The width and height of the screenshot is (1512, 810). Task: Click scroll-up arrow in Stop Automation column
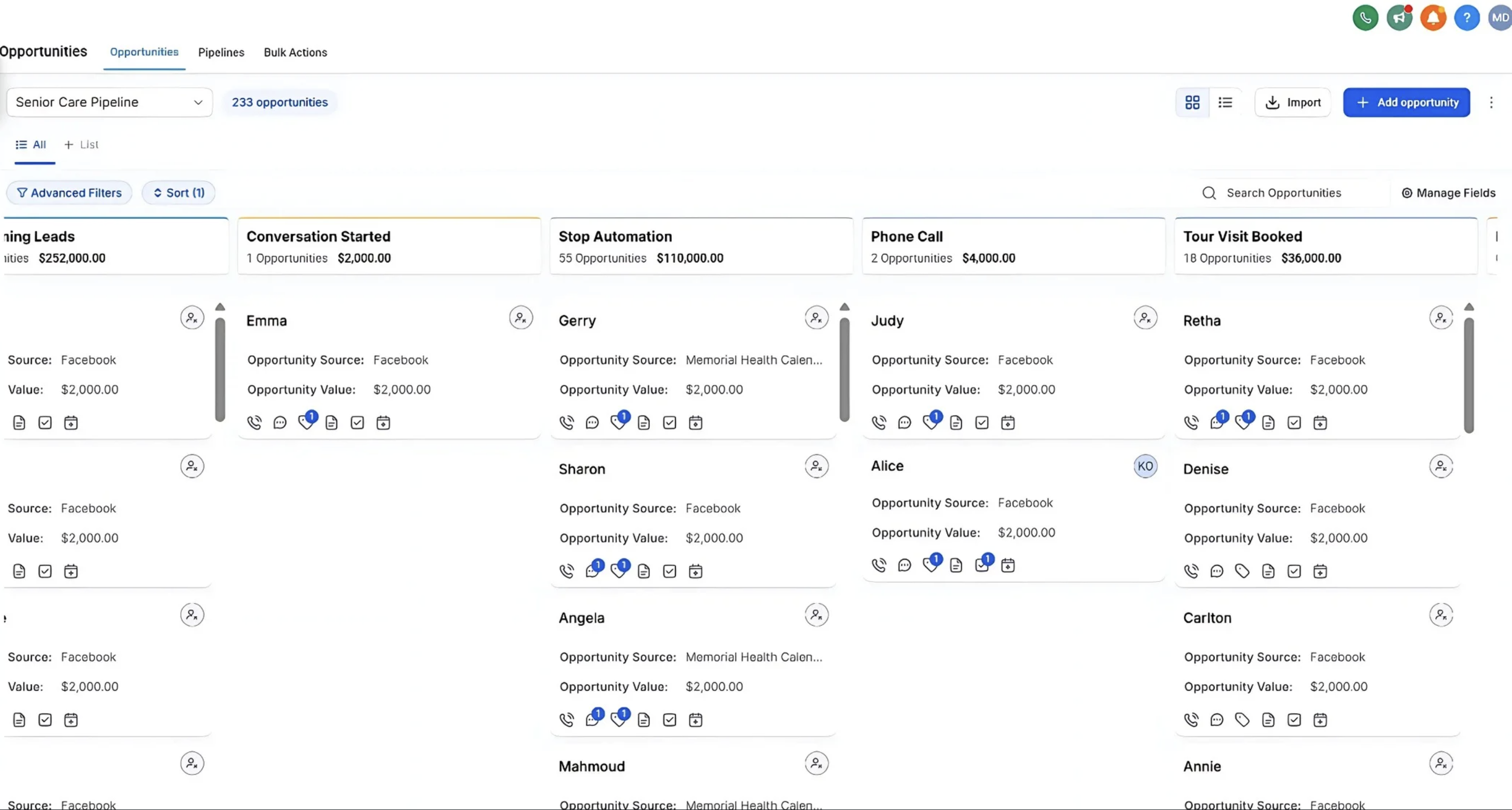[x=845, y=307]
